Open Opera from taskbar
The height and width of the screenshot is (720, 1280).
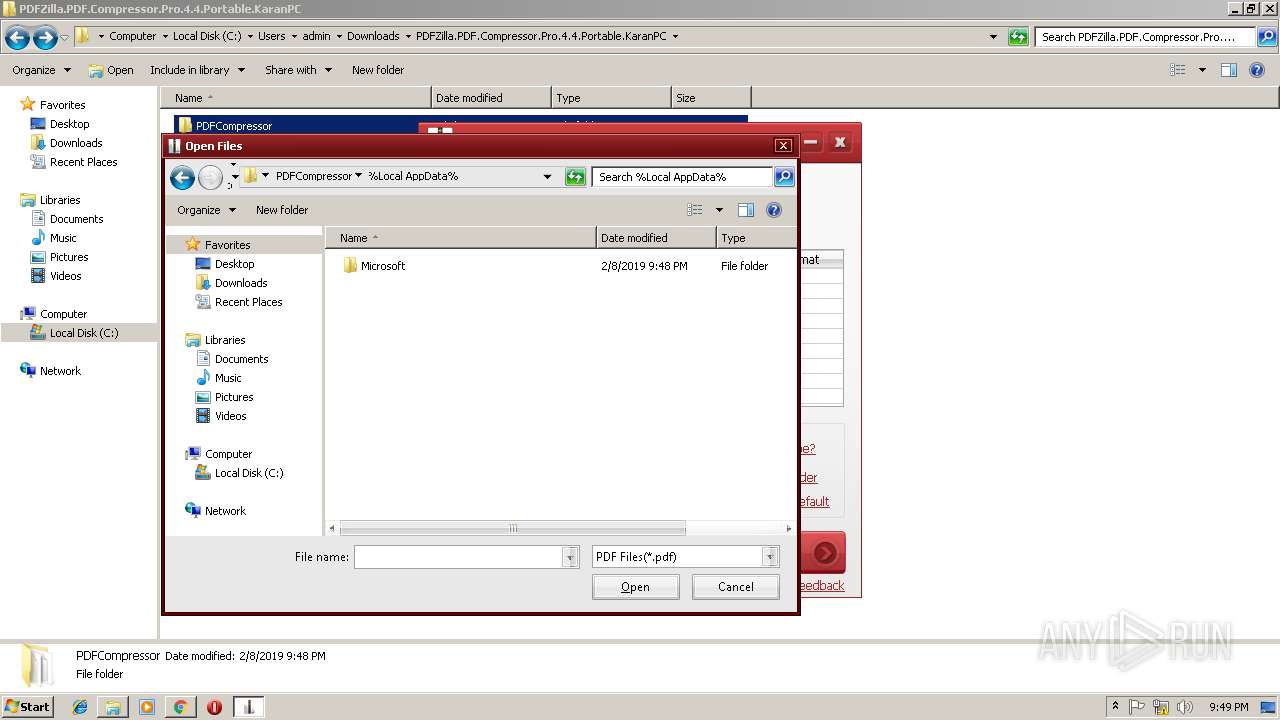pos(214,707)
